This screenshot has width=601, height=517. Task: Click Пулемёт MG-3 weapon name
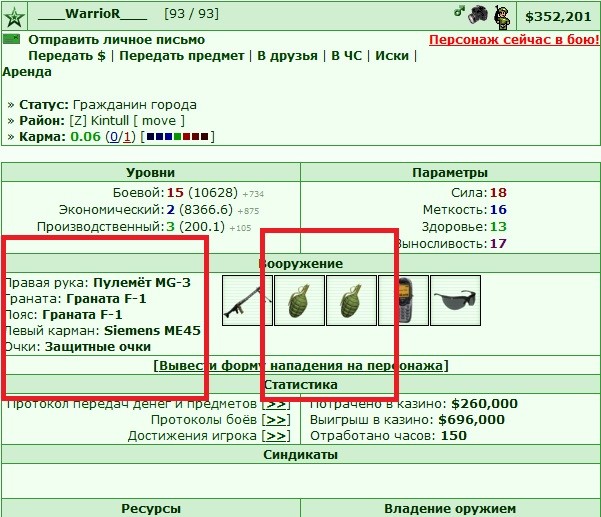[x=142, y=282]
